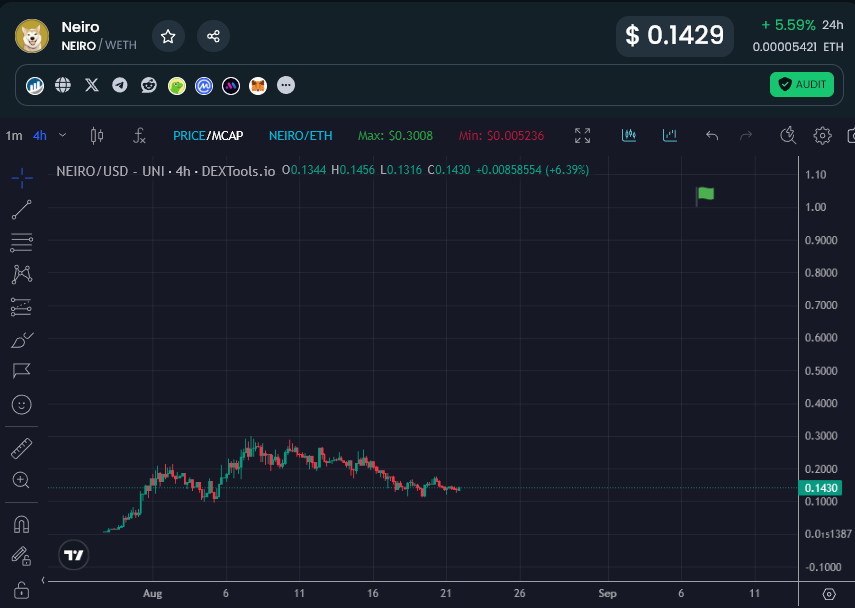Select the 4h timeframe
855x608 pixels.
pyautogui.click(x=40, y=136)
